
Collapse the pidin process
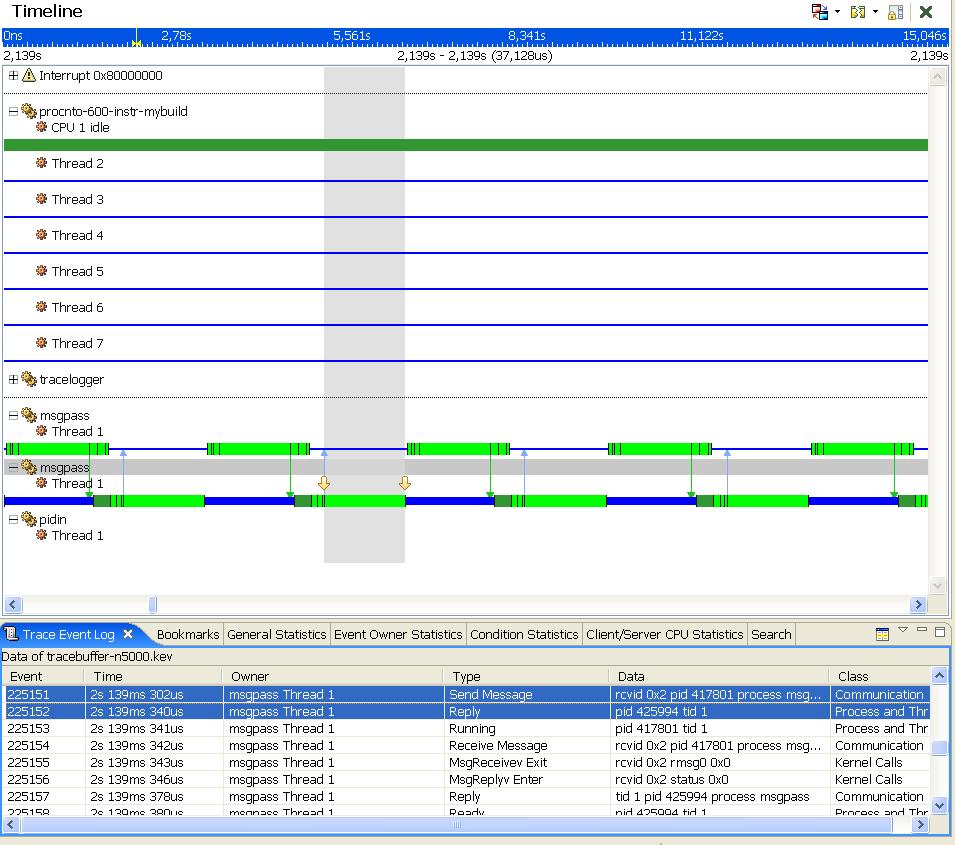(x=13, y=520)
